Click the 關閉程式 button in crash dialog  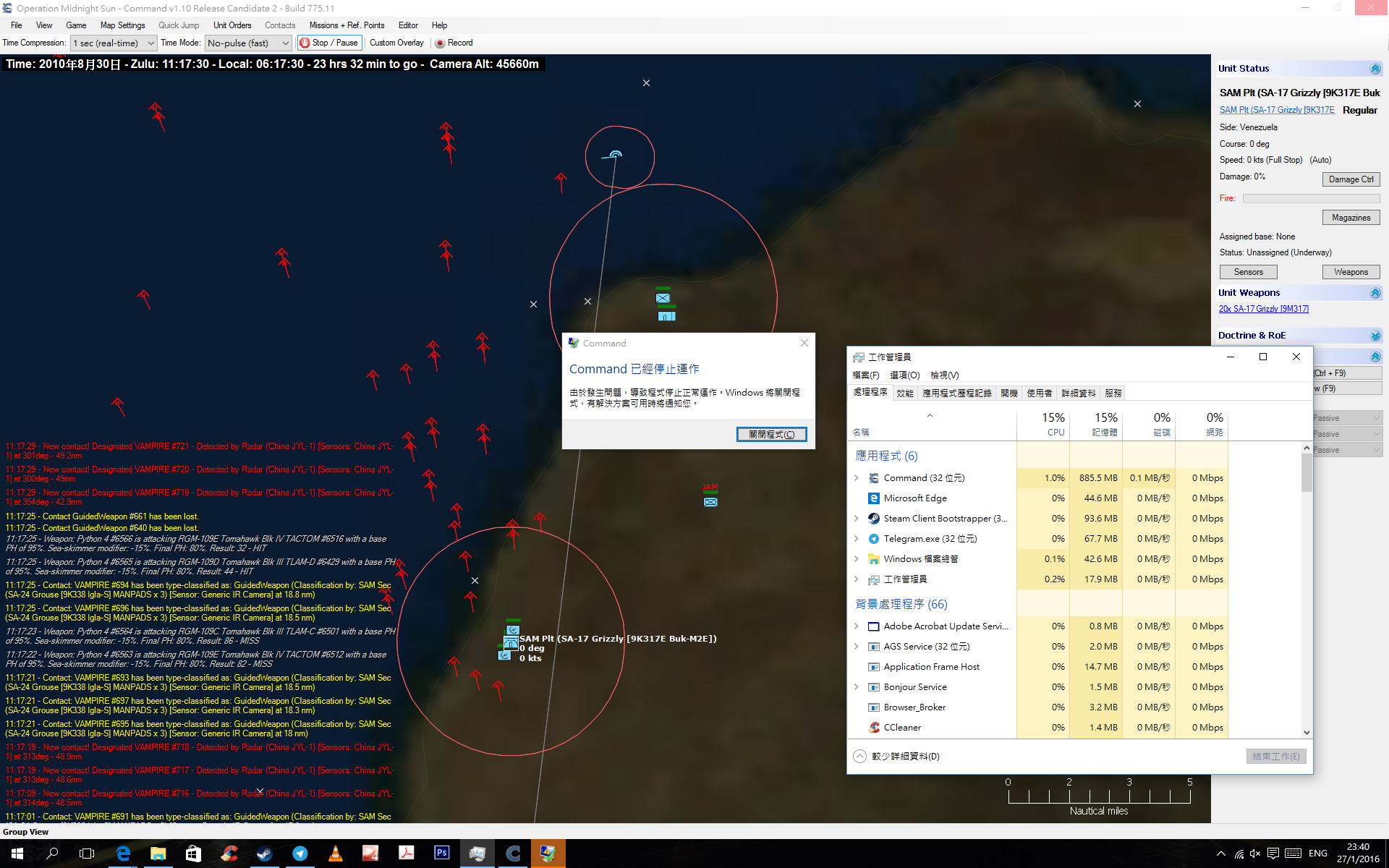coord(771,434)
